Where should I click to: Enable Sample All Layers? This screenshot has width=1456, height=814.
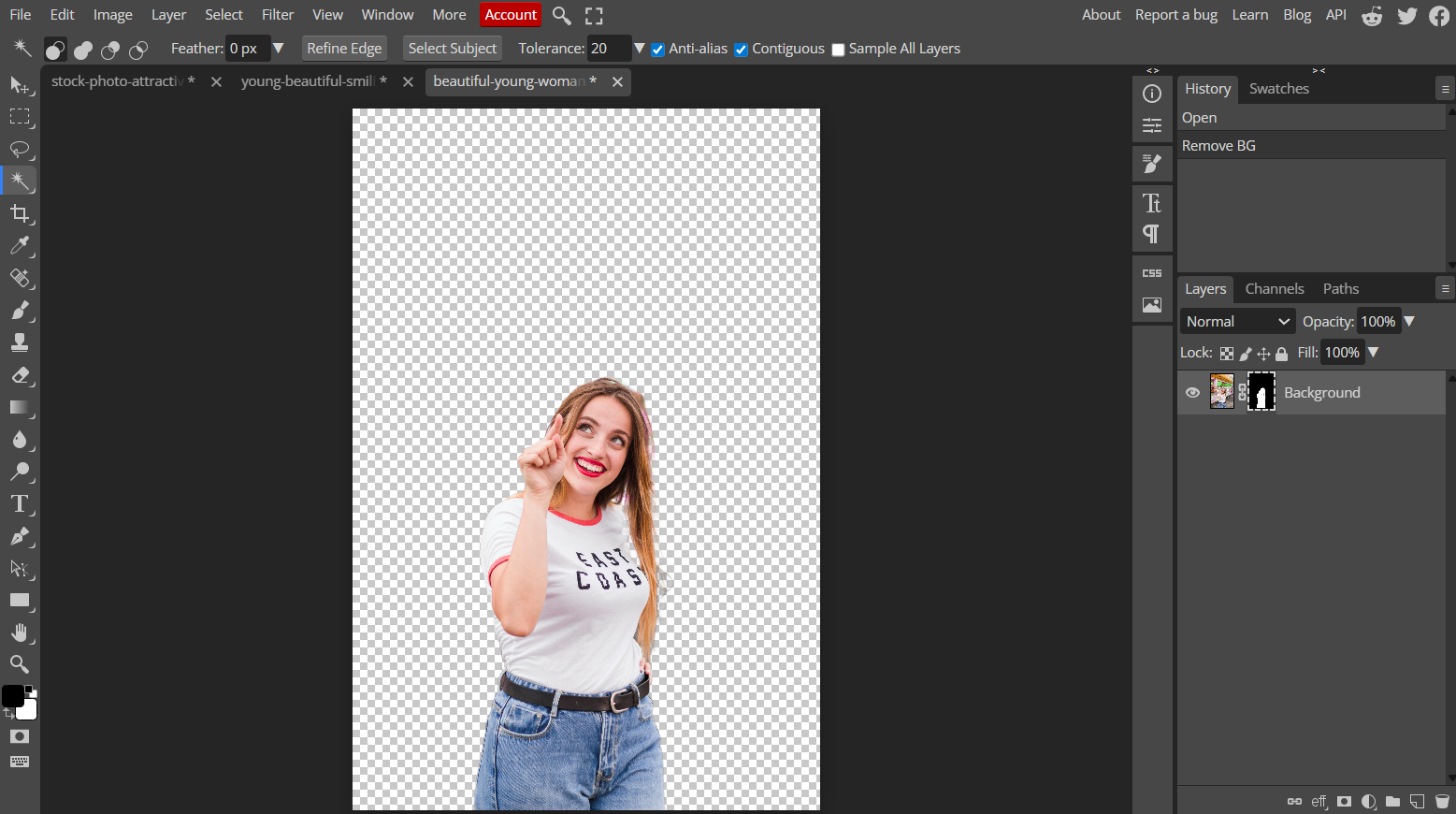(838, 49)
